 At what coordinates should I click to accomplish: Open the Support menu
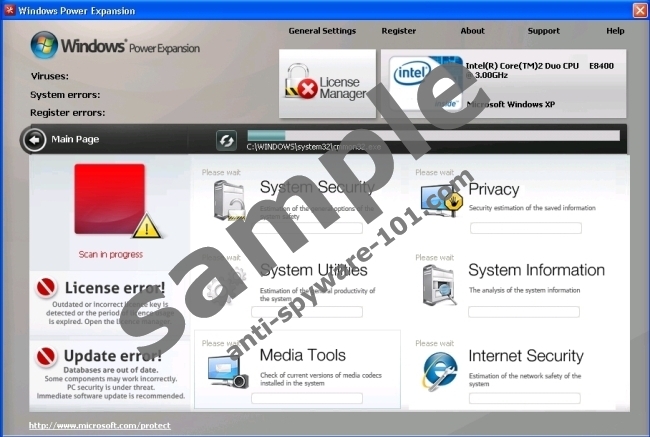coord(543,31)
